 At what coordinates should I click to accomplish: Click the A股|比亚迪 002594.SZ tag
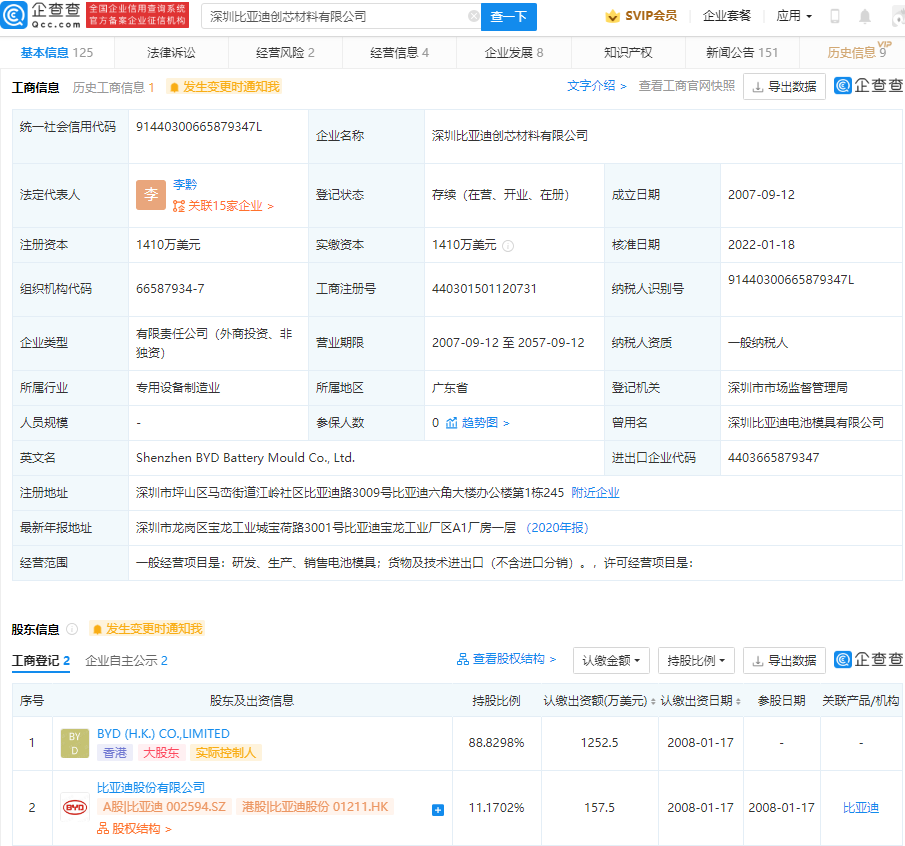pos(164,807)
